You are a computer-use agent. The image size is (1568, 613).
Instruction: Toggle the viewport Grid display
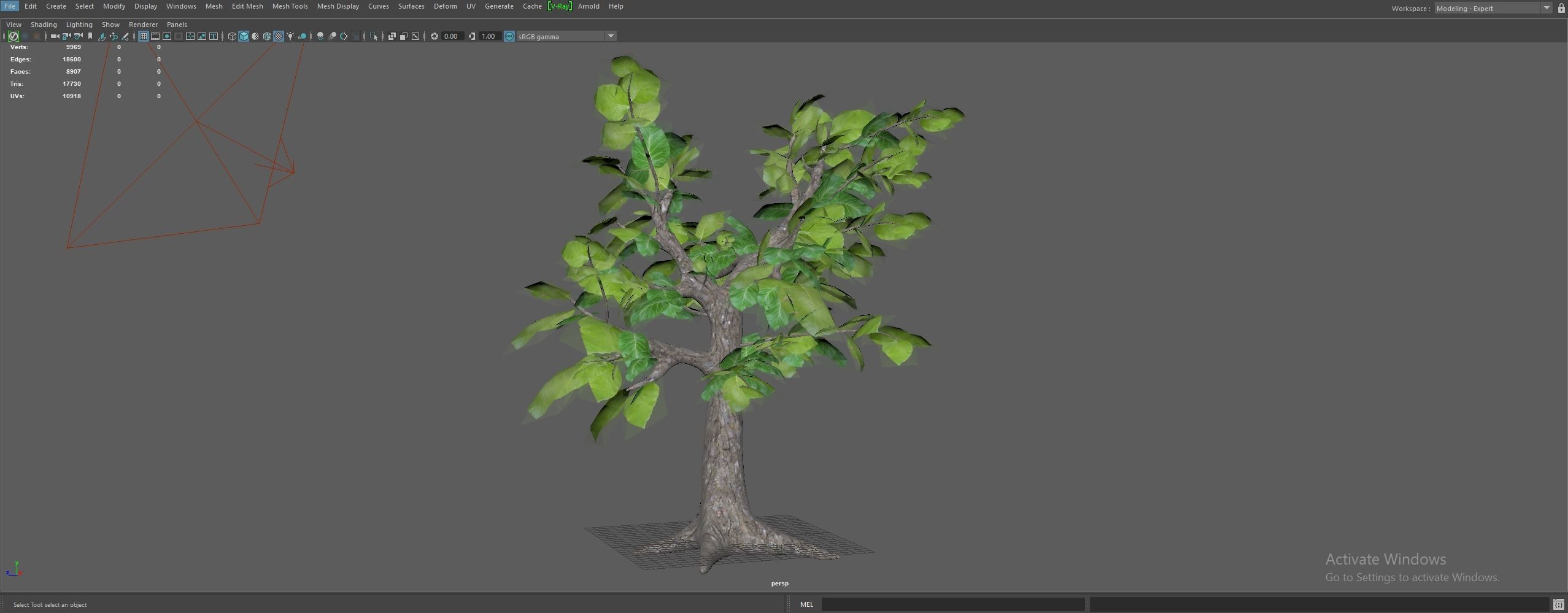(x=143, y=36)
